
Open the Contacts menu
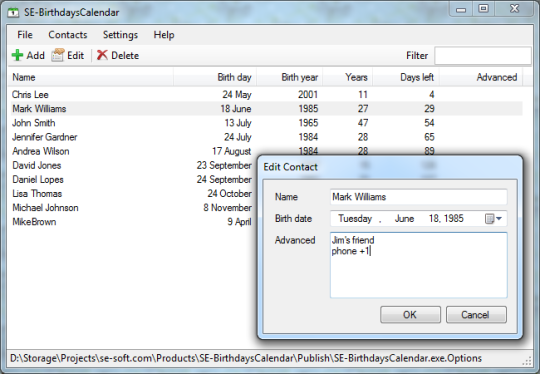point(68,35)
